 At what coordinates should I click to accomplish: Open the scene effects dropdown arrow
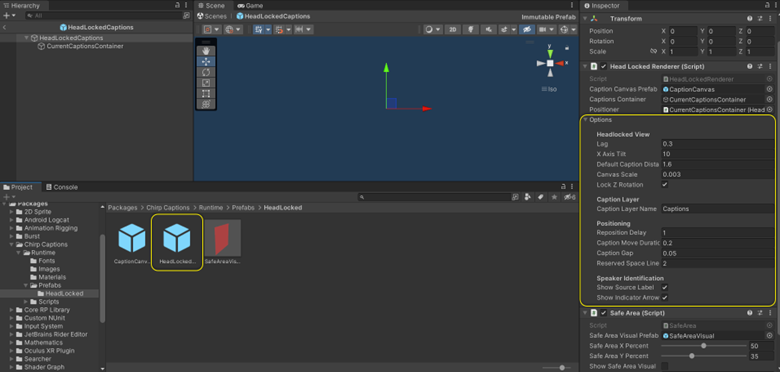[513, 30]
